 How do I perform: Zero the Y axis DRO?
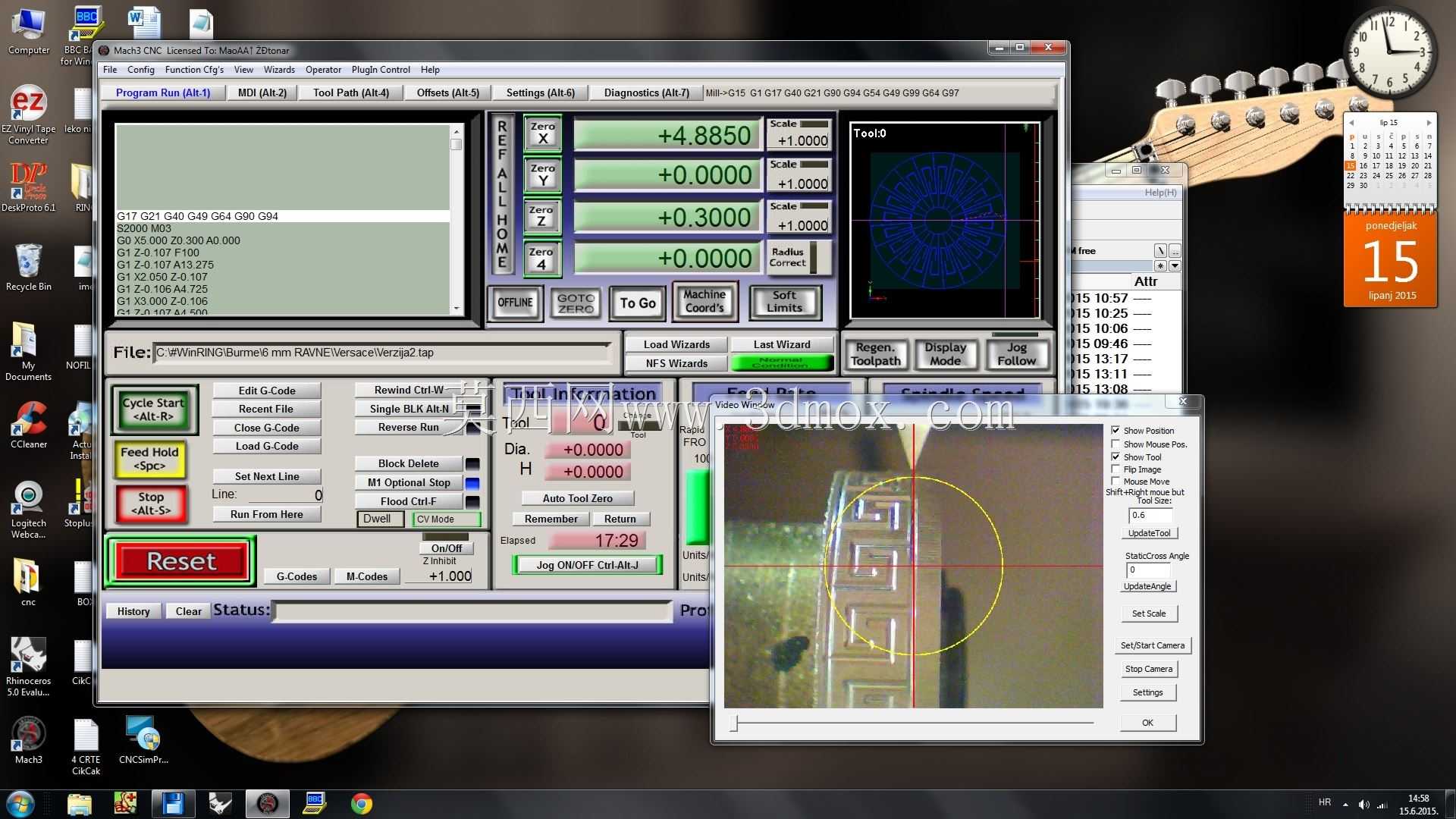click(x=542, y=175)
